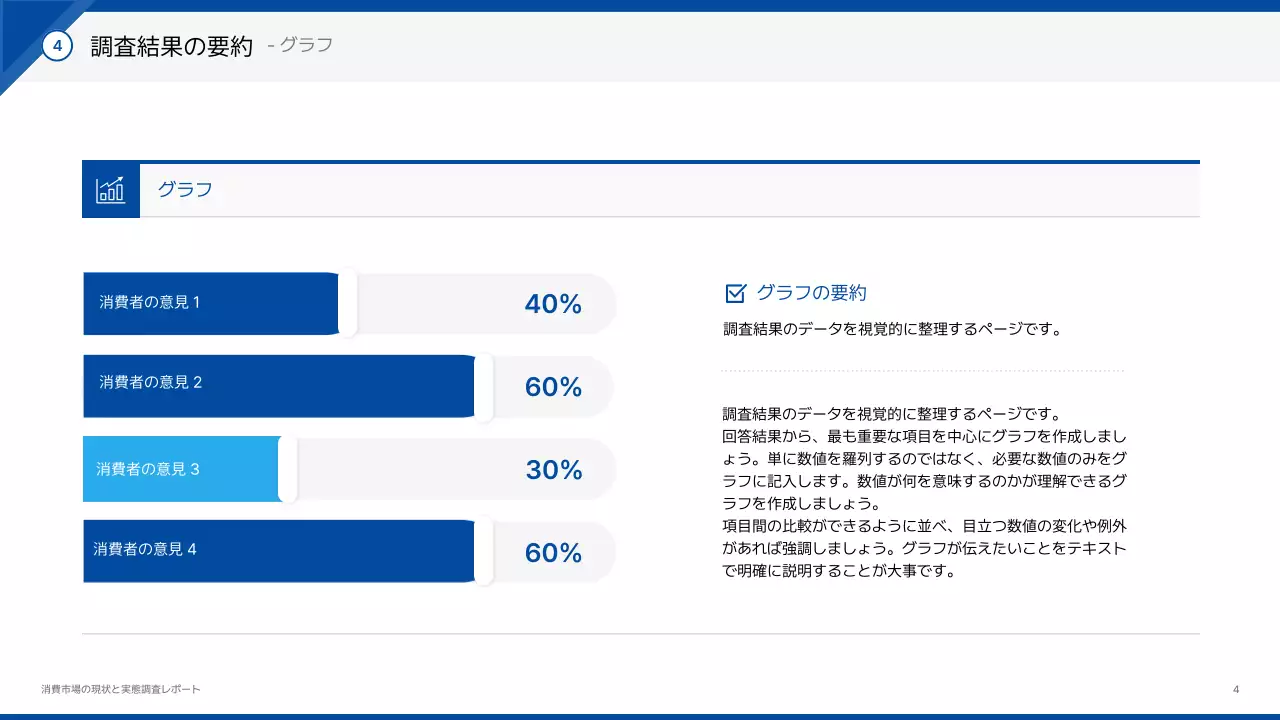Click the white handle on the 消費者の意見 2 bar
Screen dimensions: 1280x720
point(484,386)
